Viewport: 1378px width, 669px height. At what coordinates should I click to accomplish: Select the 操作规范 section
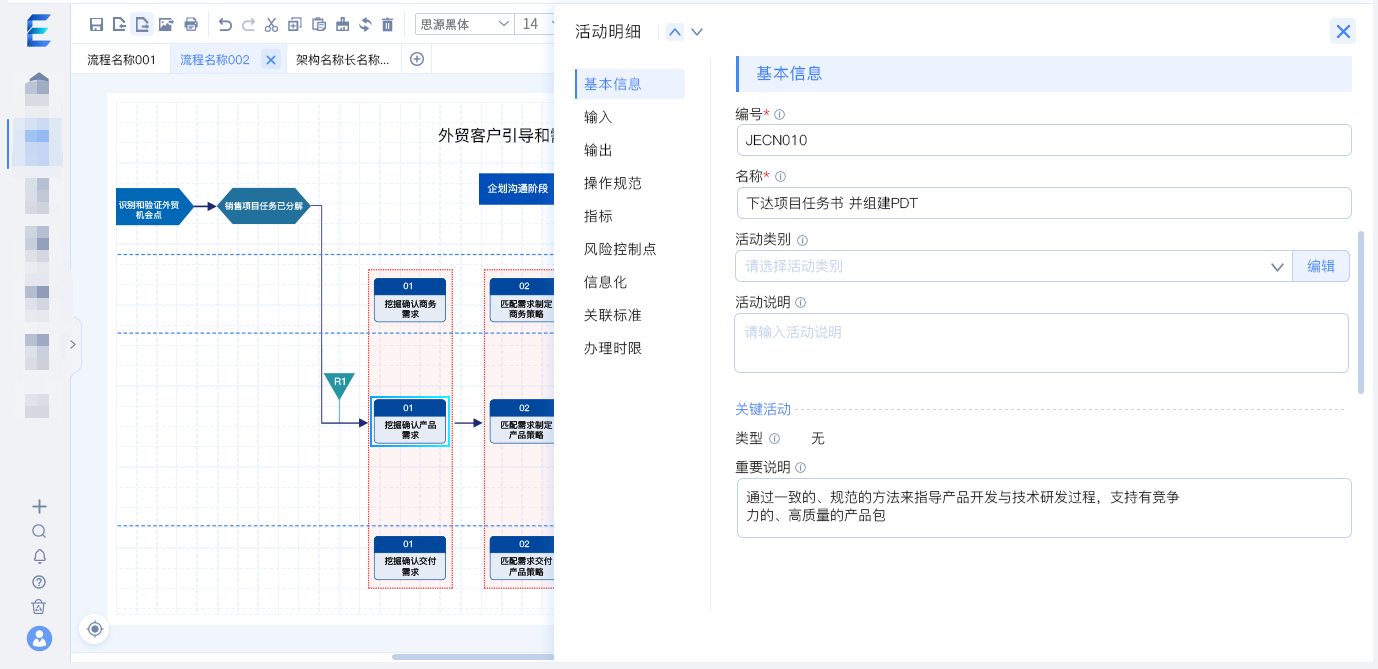coord(612,183)
